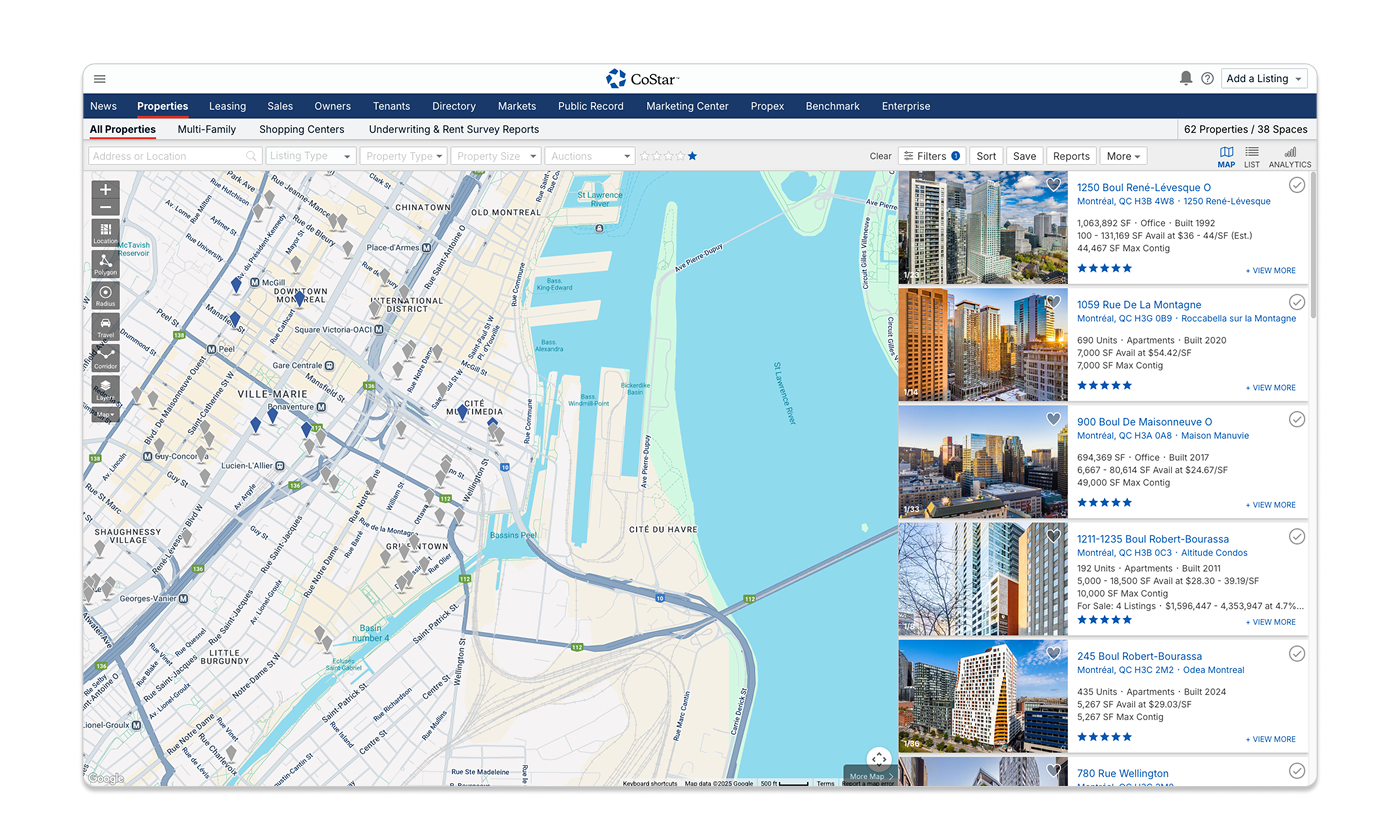Set the star rating filter to five stars

pos(692,156)
